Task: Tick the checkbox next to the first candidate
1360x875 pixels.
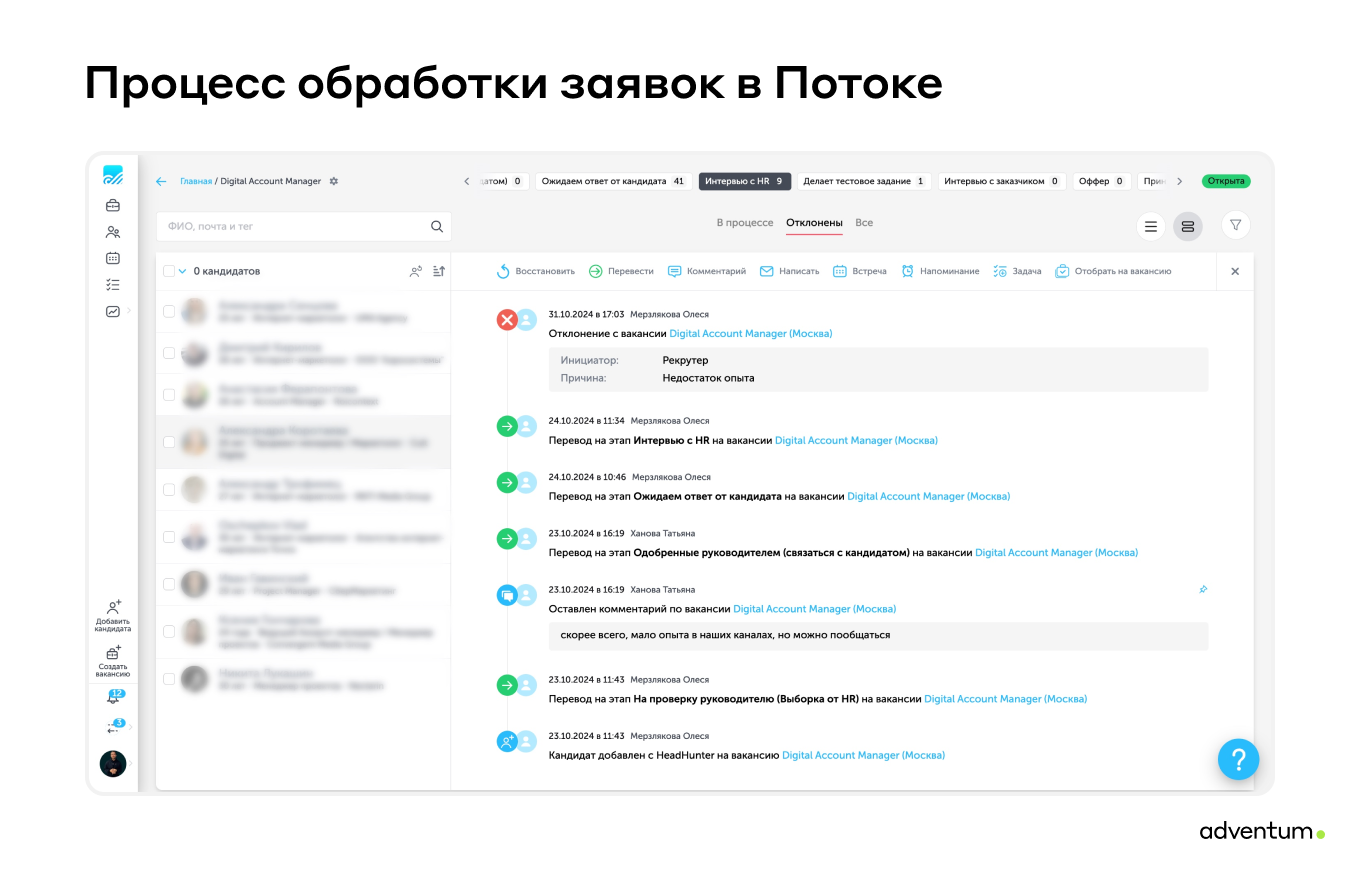Action: pos(169,310)
